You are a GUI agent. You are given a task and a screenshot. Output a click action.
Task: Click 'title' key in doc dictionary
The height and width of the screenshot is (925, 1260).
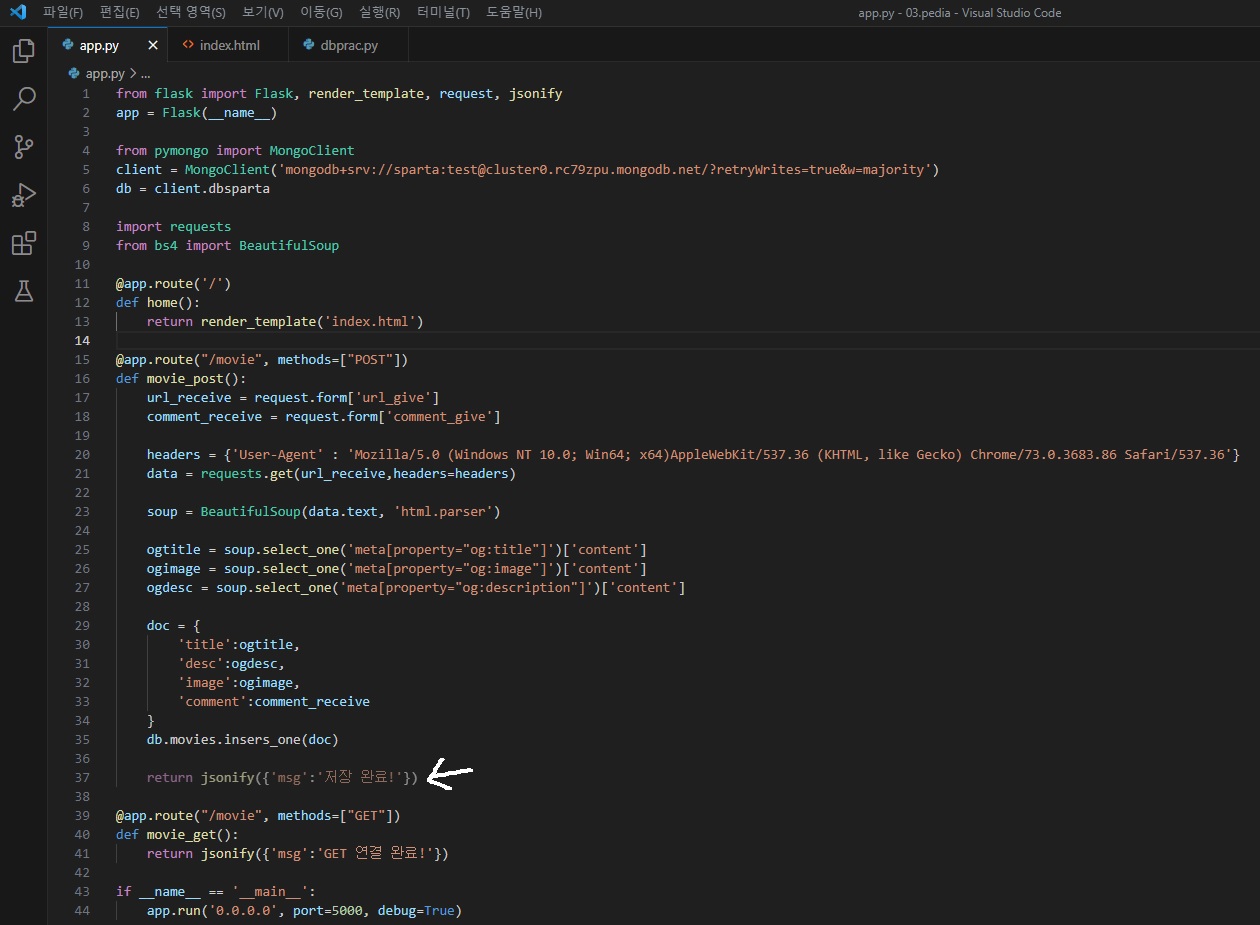(x=204, y=644)
